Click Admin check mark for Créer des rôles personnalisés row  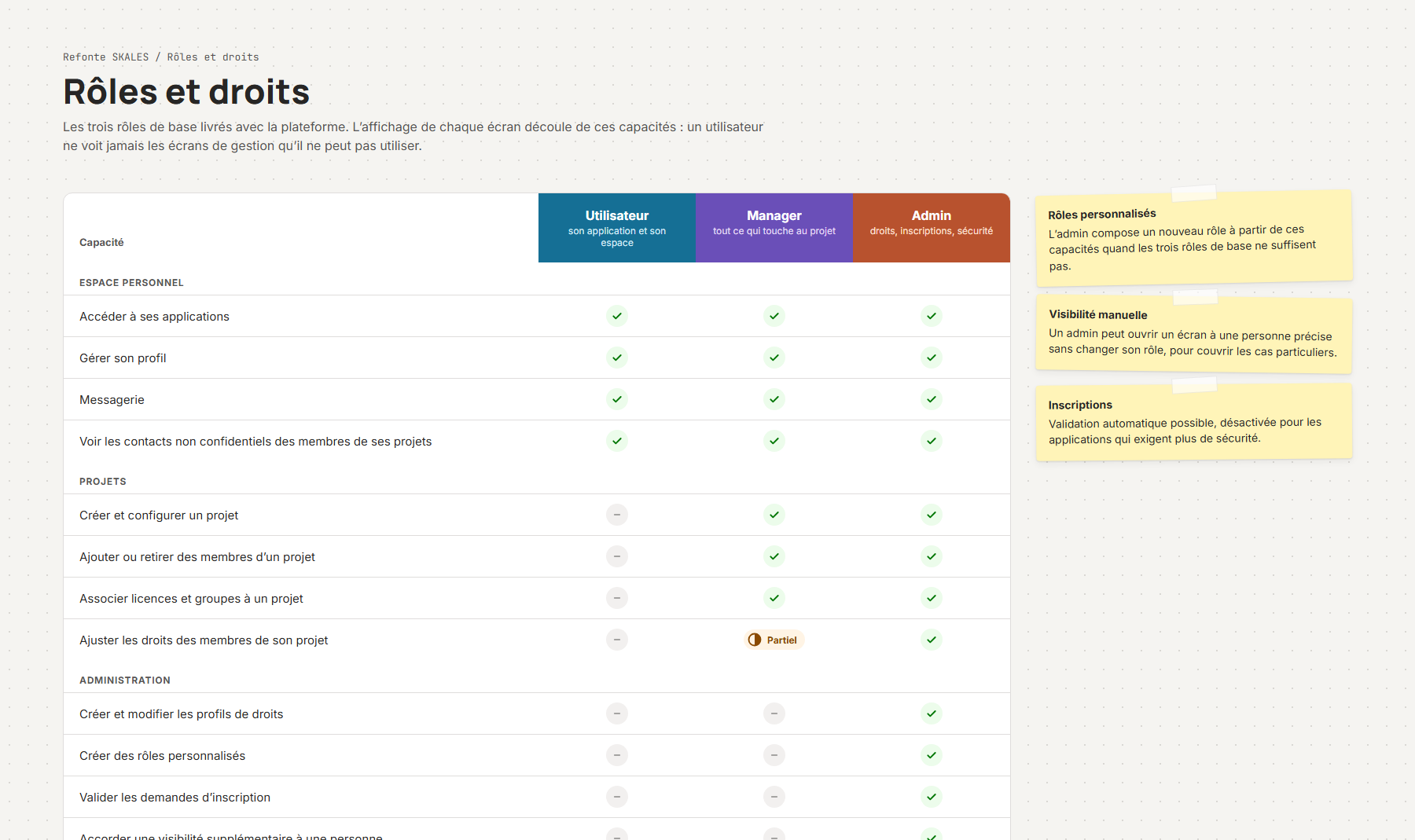click(x=932, y=755)
